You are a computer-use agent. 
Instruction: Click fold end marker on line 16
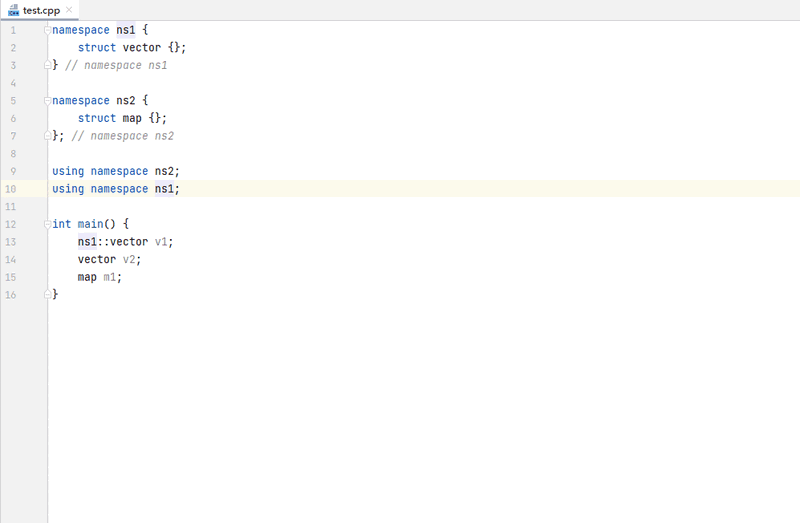[x=47, y=294]
